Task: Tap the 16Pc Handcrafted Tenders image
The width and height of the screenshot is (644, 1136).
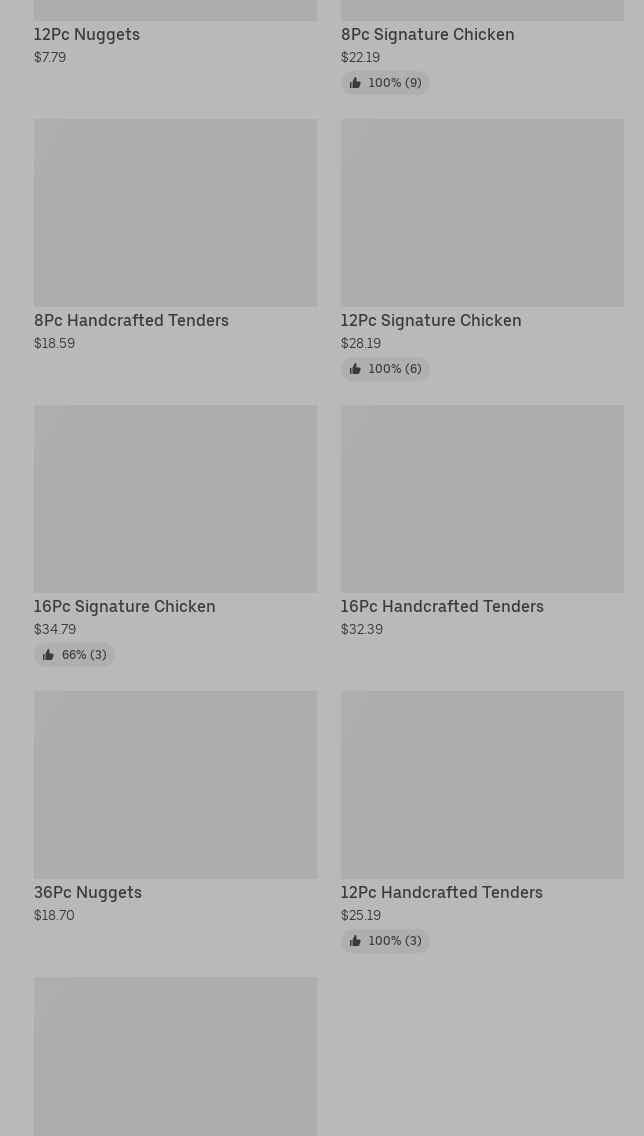Action: tap(482, 499)
